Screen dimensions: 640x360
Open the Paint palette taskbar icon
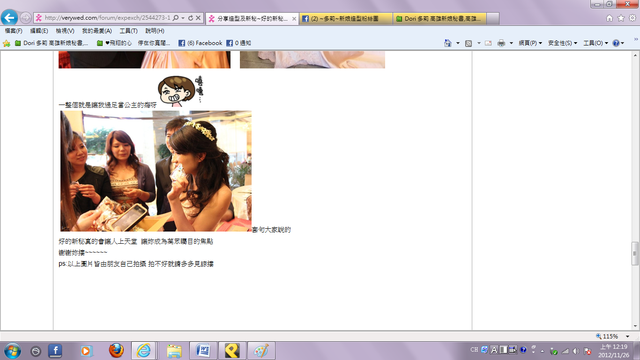[x=261, y=351]
